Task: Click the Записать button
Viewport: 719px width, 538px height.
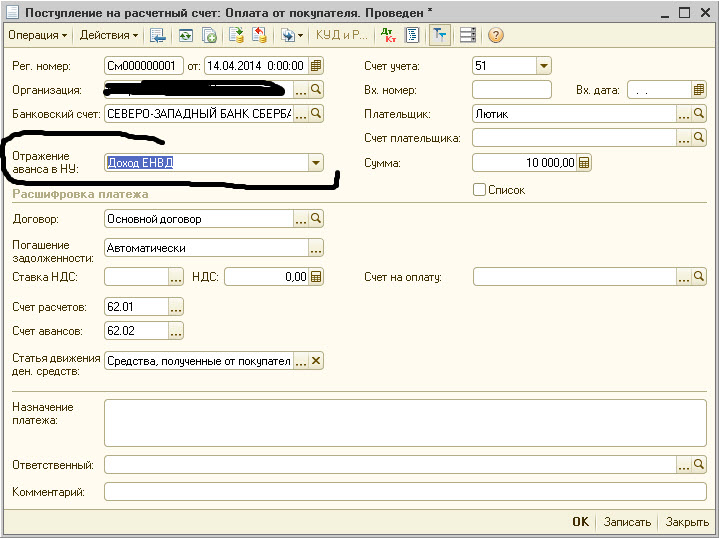Action: point(627,522)
